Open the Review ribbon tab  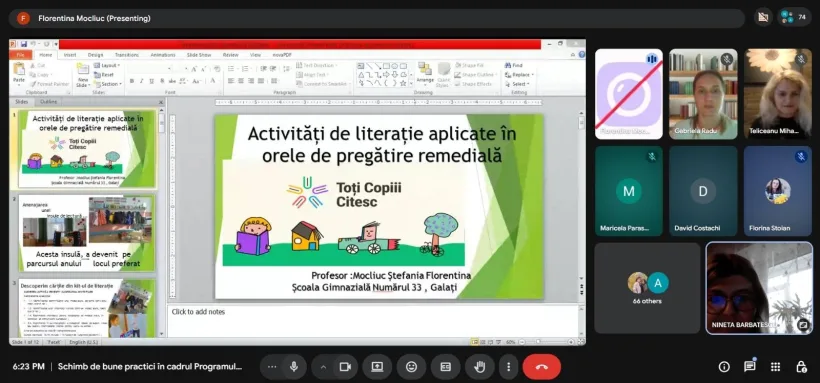[x=231, y=54]
